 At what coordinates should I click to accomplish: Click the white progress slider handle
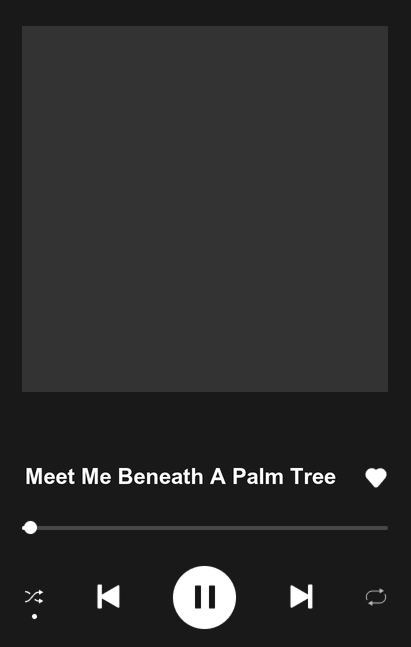[30, 528]
